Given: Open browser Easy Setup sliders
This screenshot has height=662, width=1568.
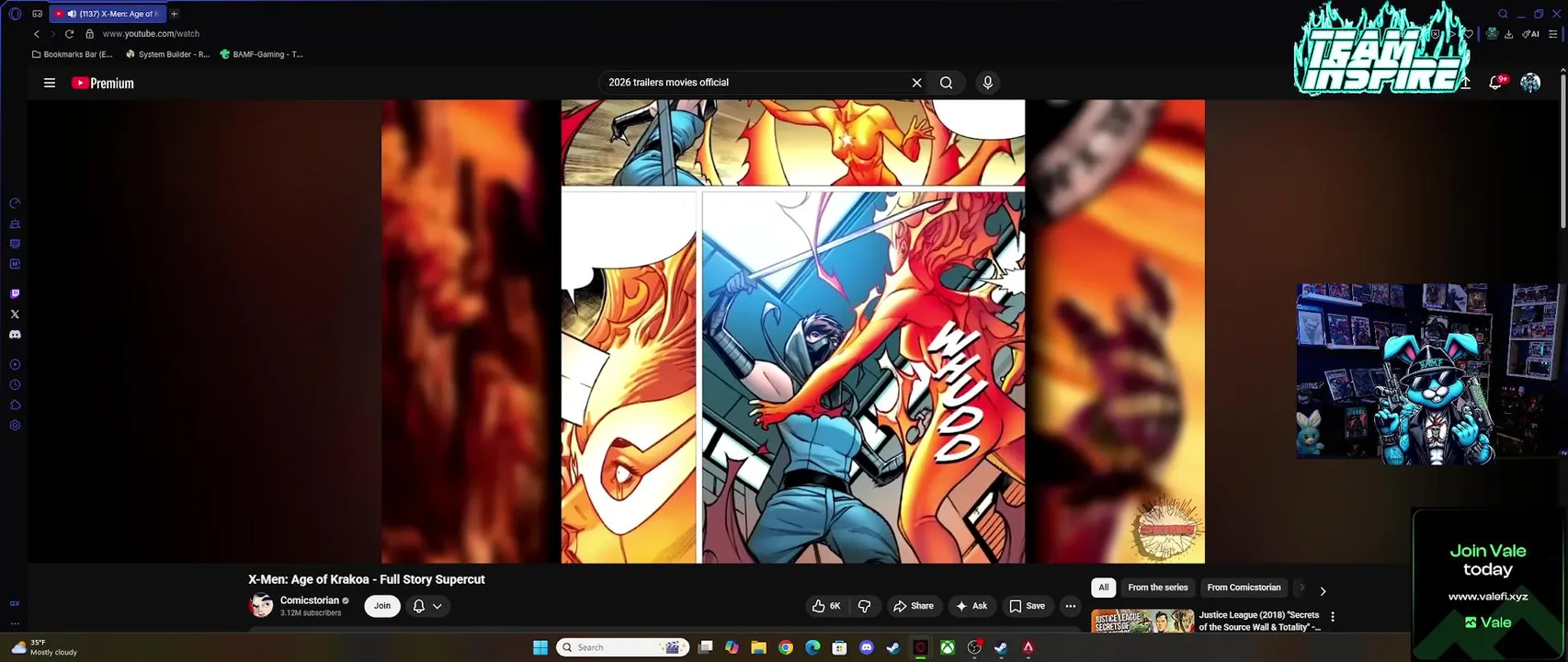Looking at the screenshot, I should click(1553, 34).
